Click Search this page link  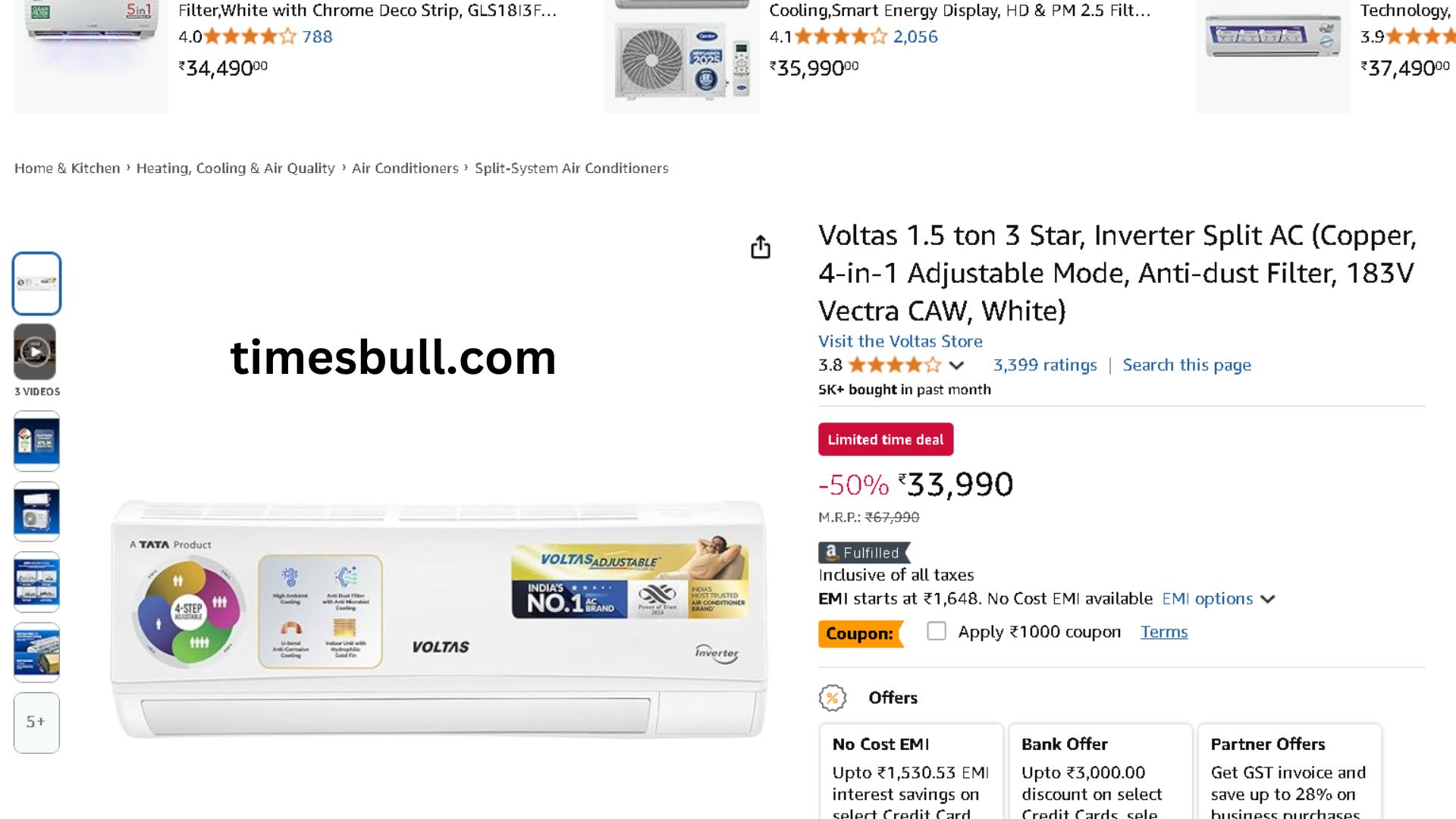click(1187, 366)
